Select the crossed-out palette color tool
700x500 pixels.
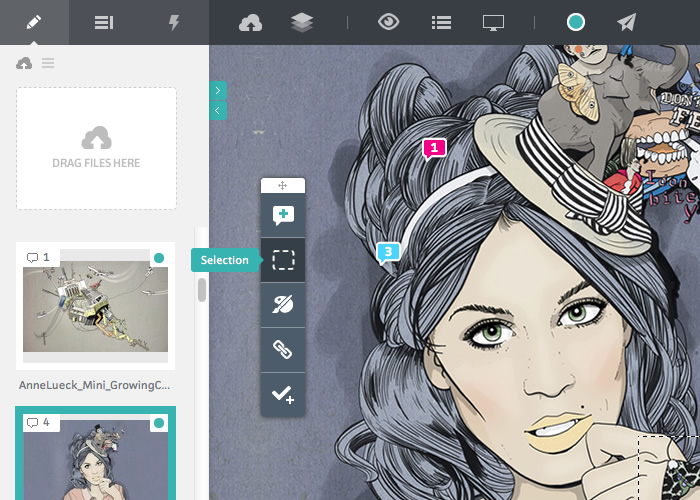coord(283,304)
